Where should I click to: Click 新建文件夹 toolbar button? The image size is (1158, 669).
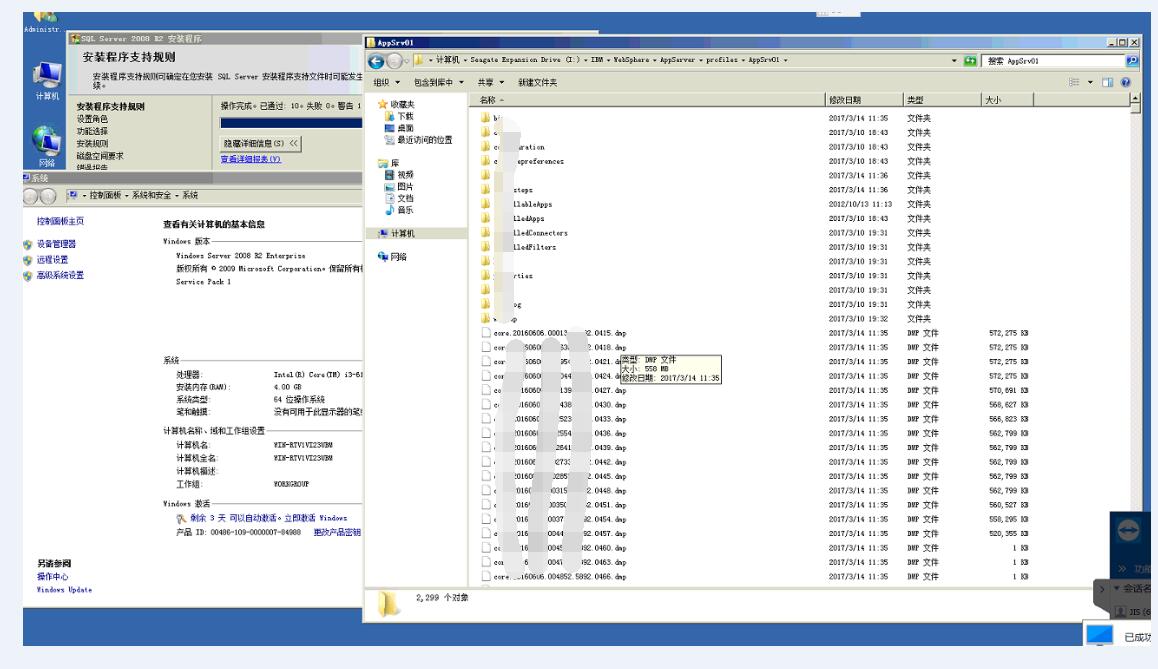tap(538, 82)
